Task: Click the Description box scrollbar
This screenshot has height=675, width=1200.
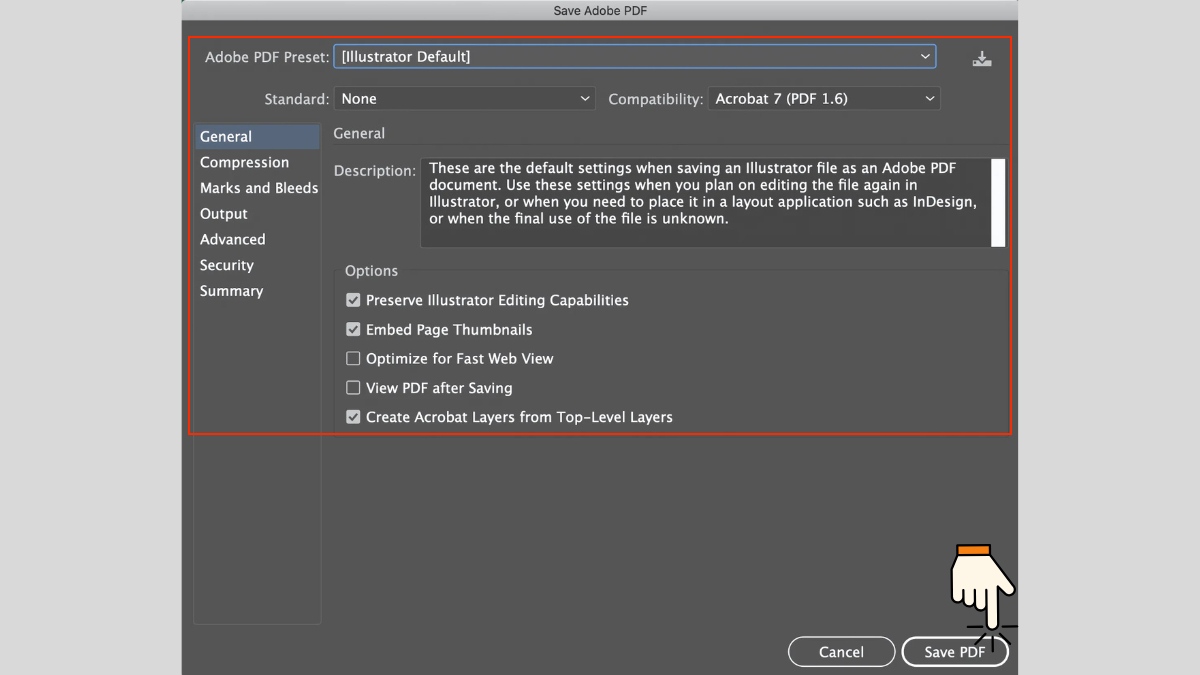Action: click(998, 202)
